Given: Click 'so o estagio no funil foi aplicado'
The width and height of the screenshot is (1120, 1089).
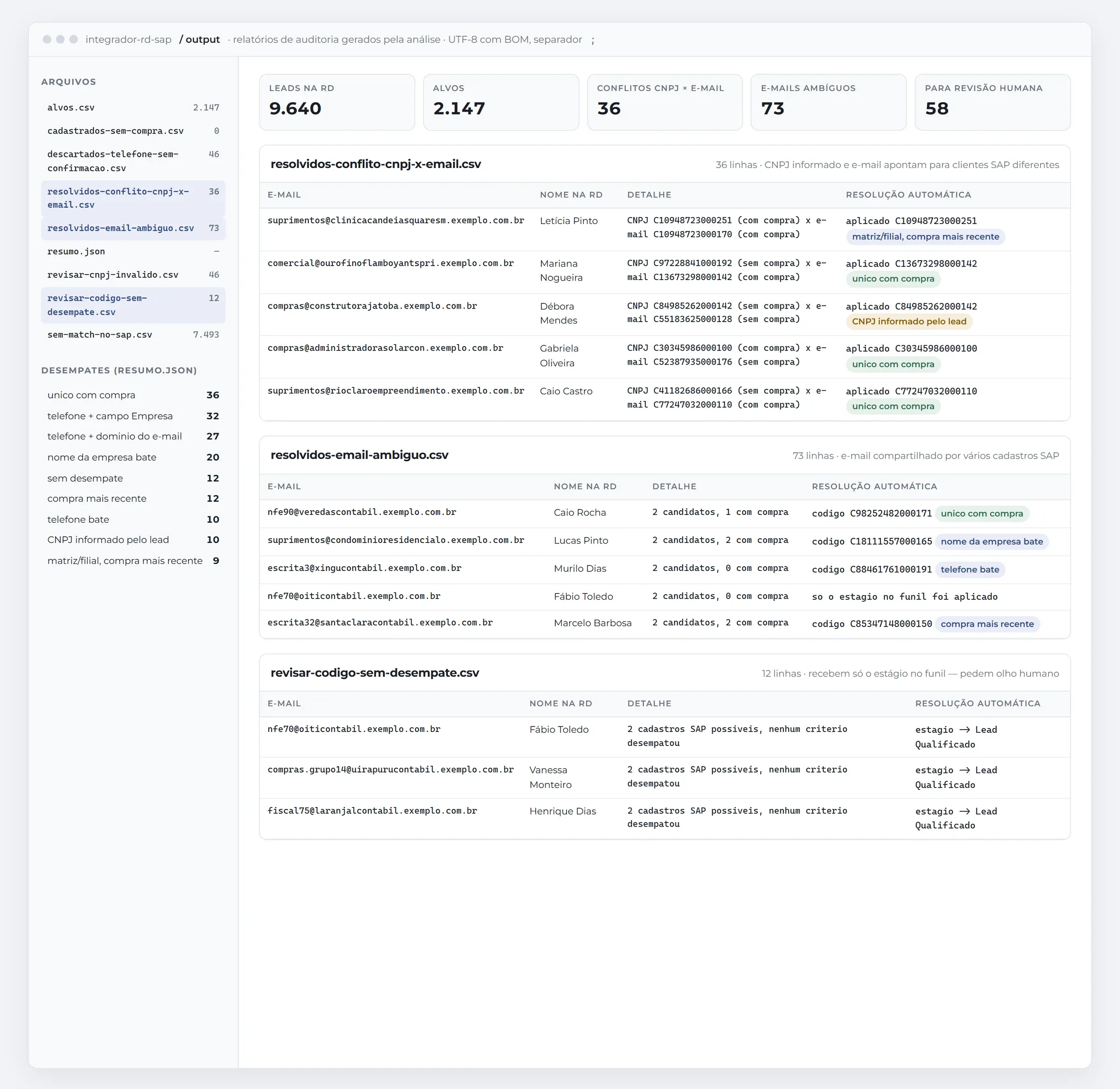Looking at the screenshot, I should pyautogui.click(x=904, y=597).
